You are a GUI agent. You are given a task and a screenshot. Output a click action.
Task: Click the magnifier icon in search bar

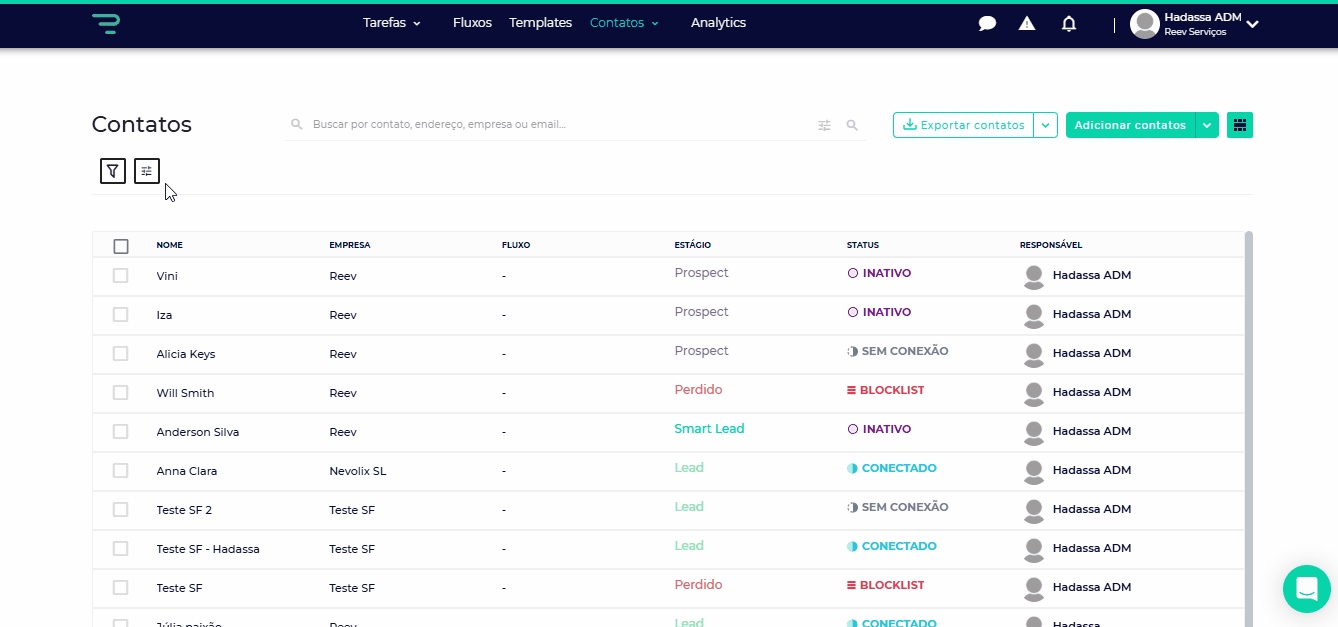coord(852,125)
